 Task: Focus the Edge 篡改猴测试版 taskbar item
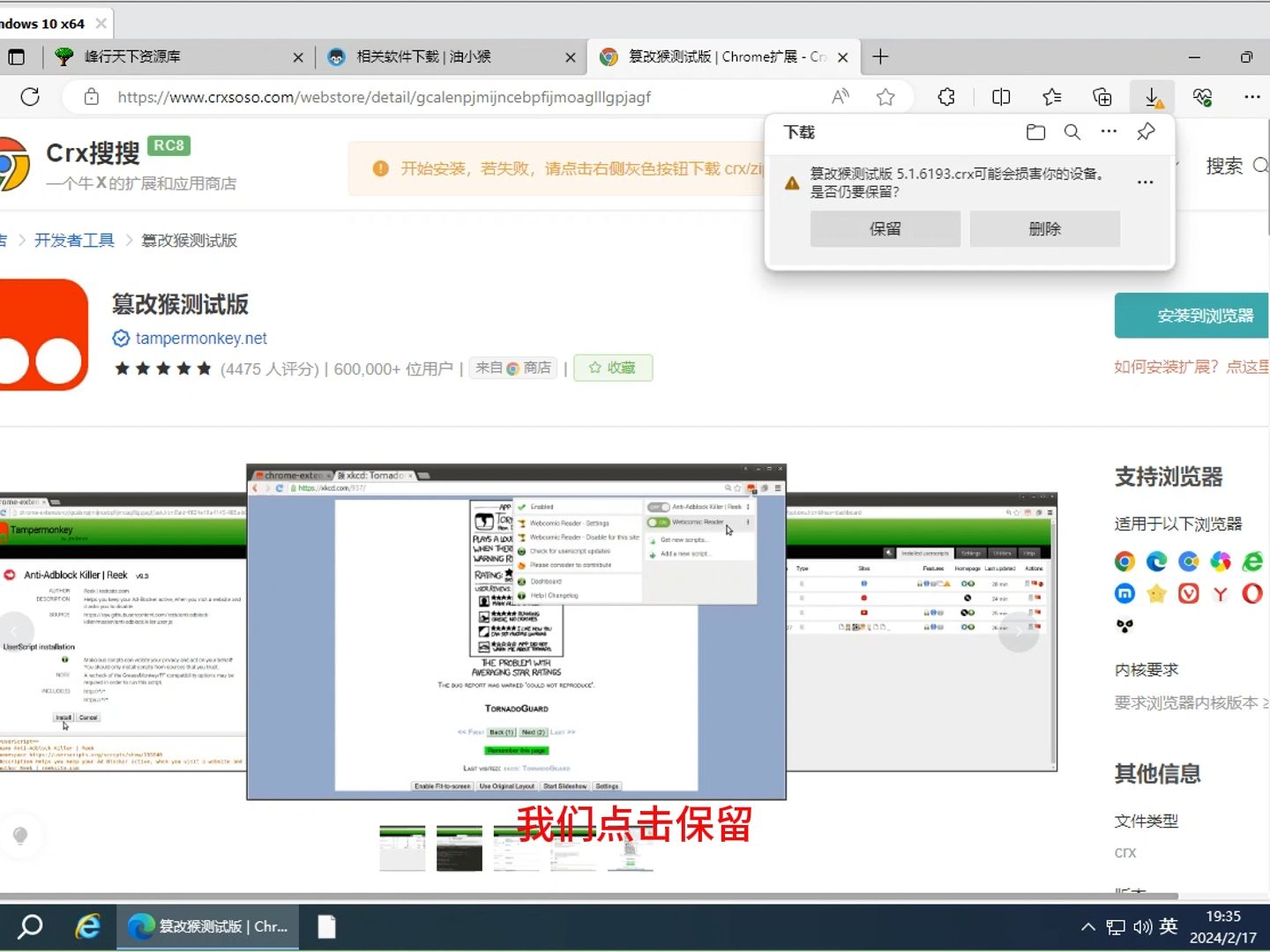[x=208, y=927]
